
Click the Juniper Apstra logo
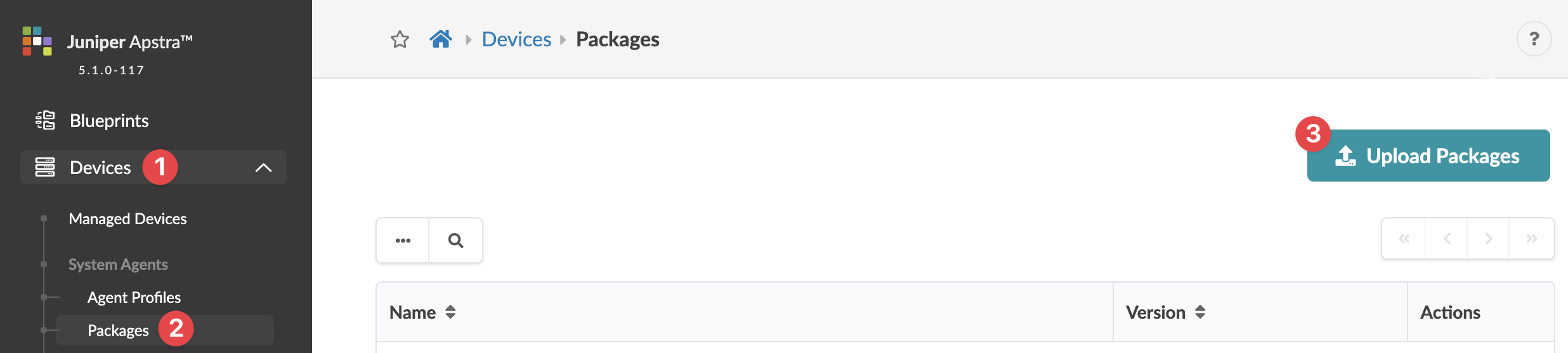tap(37, 41)
